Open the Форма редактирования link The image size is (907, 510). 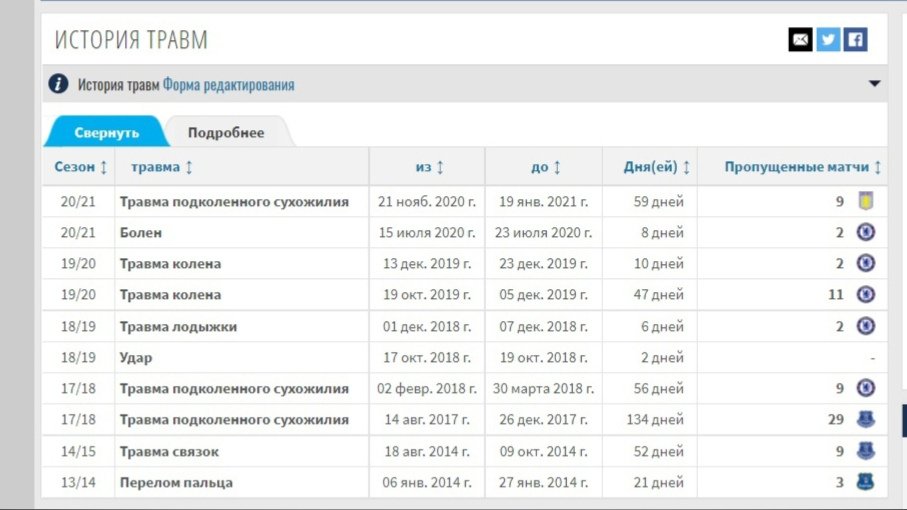tap(228, 84)
